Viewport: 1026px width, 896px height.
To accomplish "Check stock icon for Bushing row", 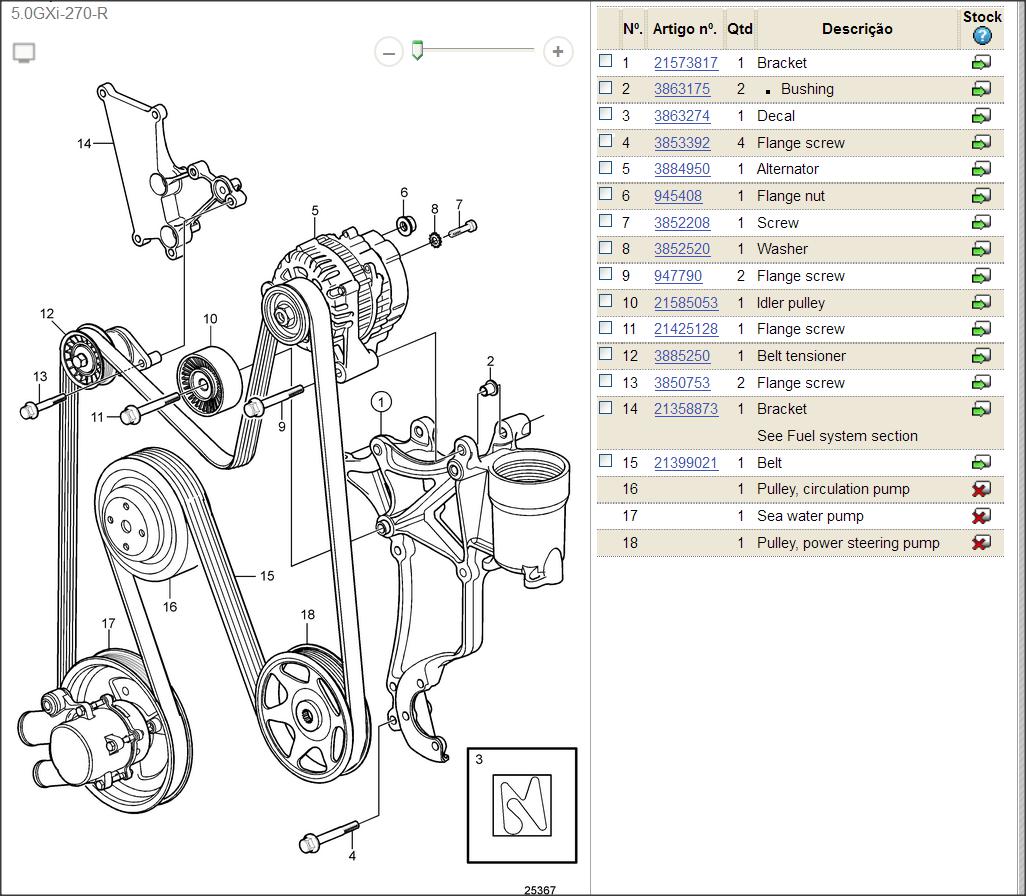I will [x=981, y=89].
